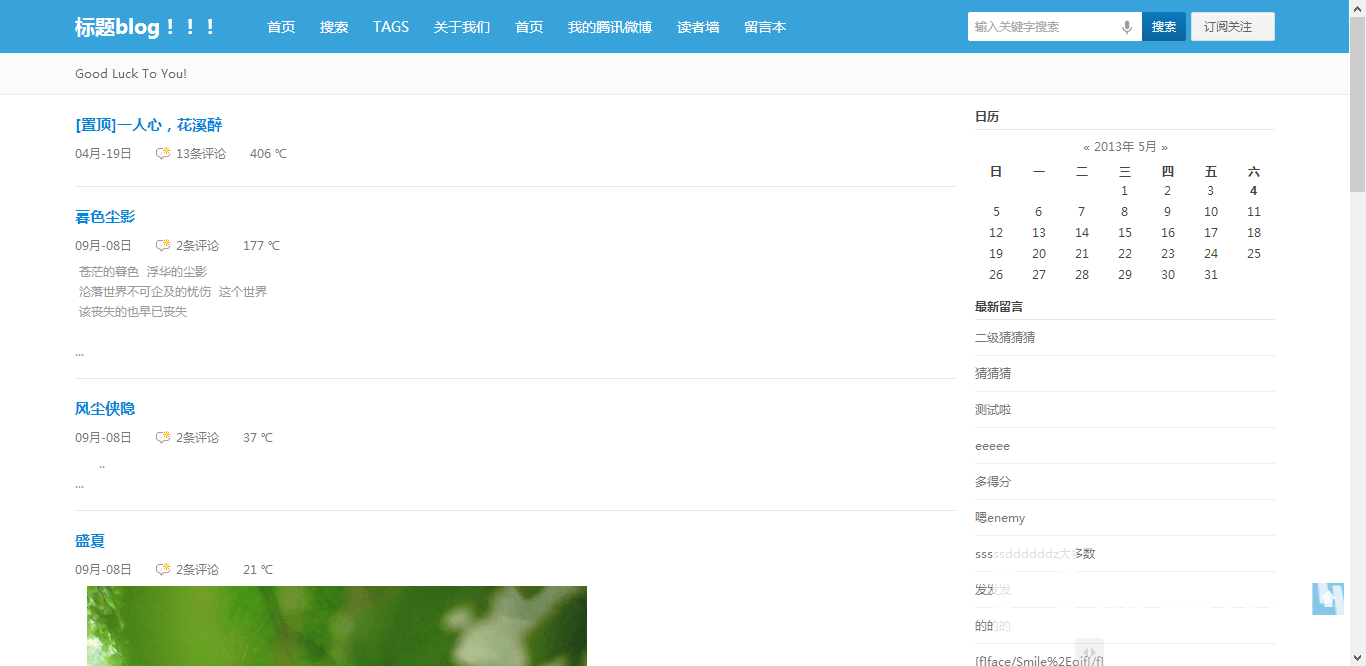This screenshot has height=666, width=1366.
Task: Click the microphone voice search icon
Action: pos(1127,27)
